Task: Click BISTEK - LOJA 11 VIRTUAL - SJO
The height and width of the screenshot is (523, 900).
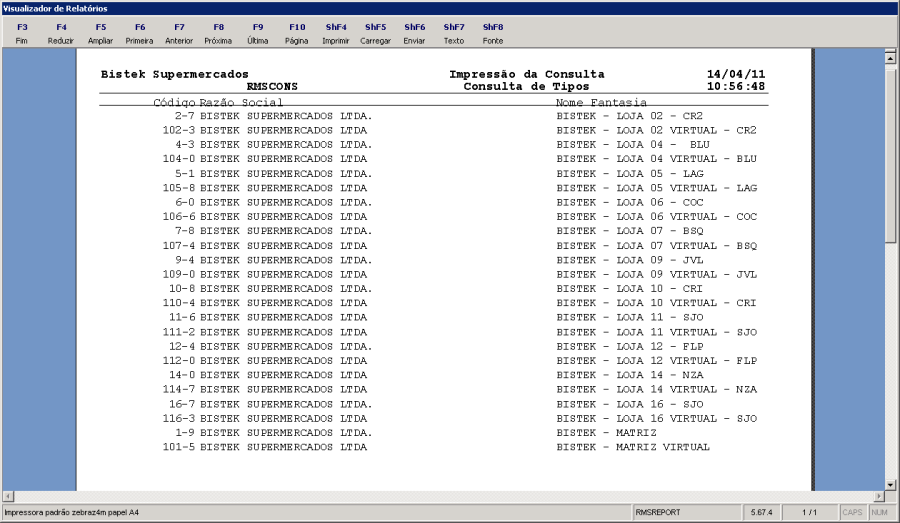Action: [x=657, y=332]
